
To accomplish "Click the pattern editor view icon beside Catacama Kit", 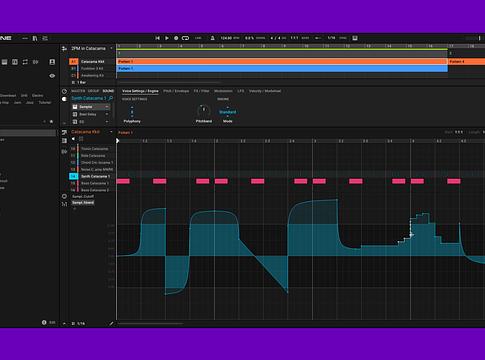I will [x=64, y=133].
